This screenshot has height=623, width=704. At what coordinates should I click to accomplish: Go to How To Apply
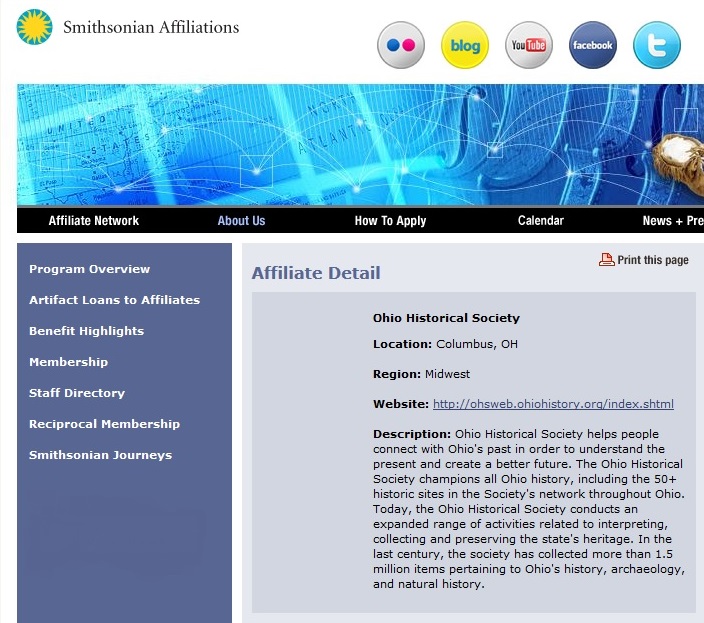coord(390,220)
